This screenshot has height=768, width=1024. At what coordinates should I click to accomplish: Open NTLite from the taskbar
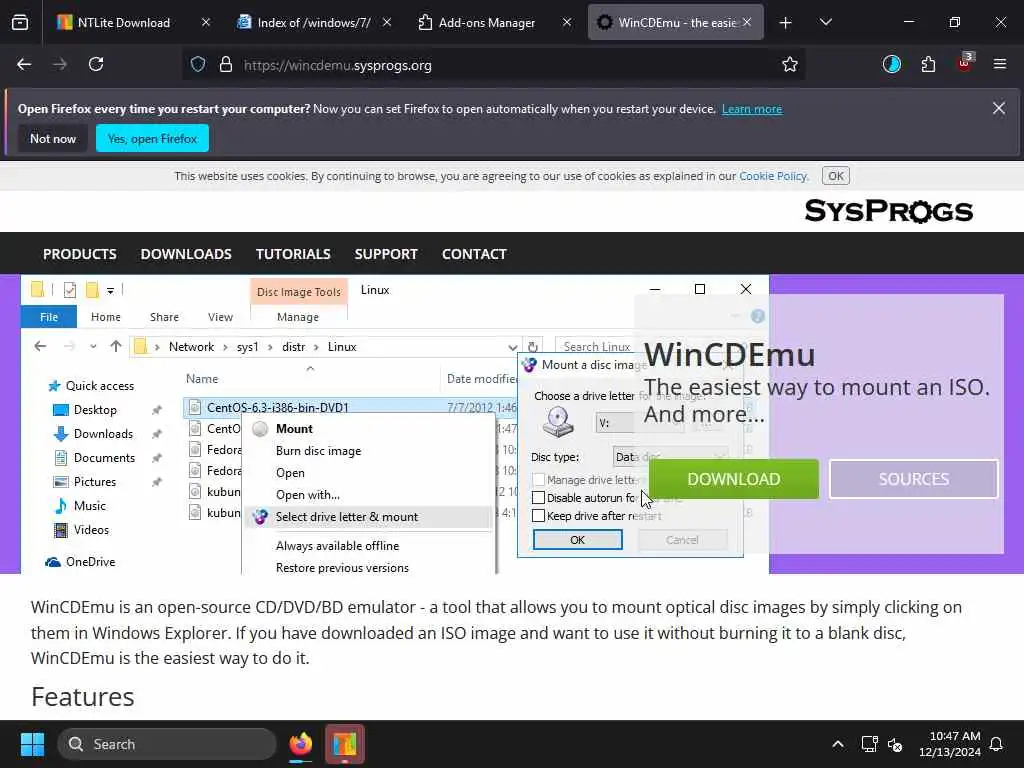[345, 744]
